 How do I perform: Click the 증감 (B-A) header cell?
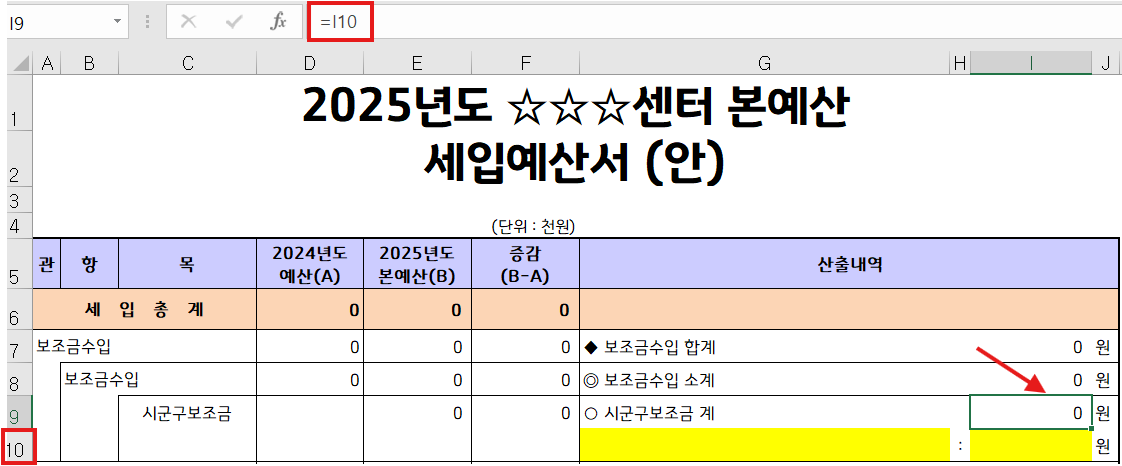coord(525,264)
